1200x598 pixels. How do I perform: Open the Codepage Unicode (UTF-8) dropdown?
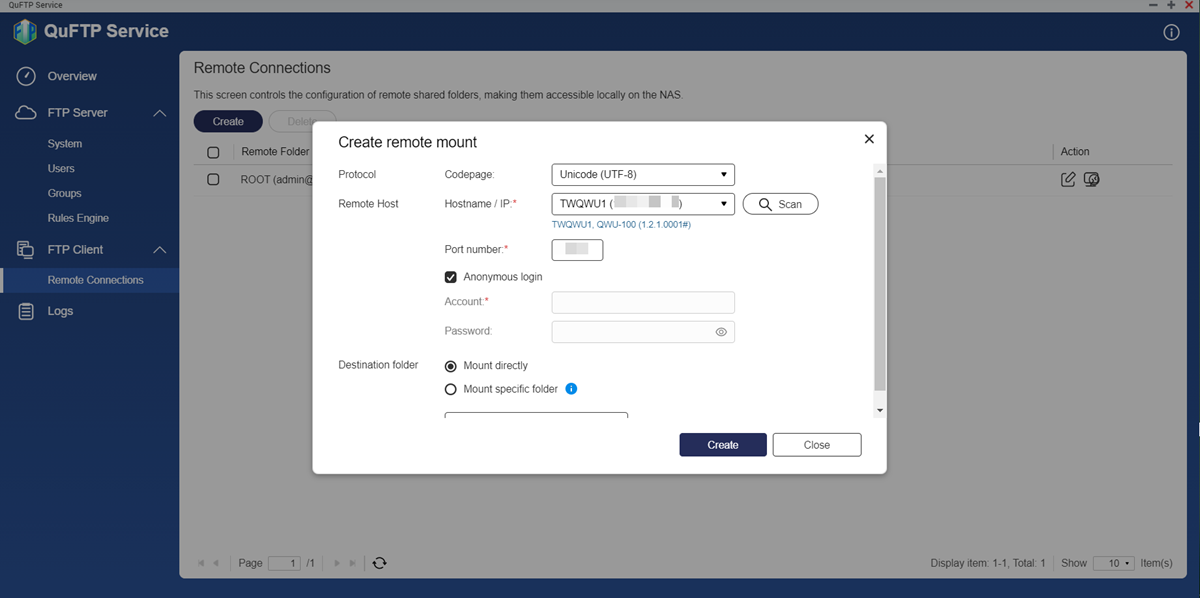643,175
